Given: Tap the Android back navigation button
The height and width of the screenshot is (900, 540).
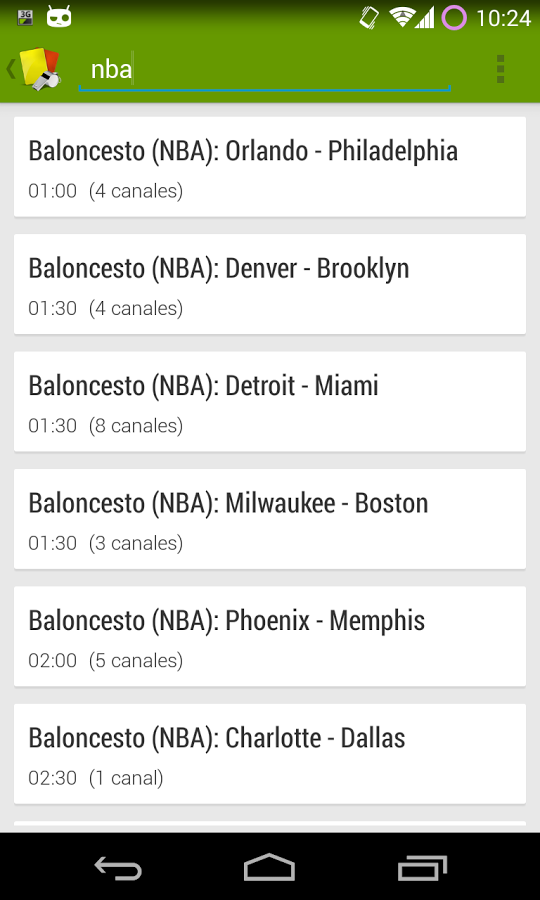Looking at the screenshot, I should [x=118, y=867].
